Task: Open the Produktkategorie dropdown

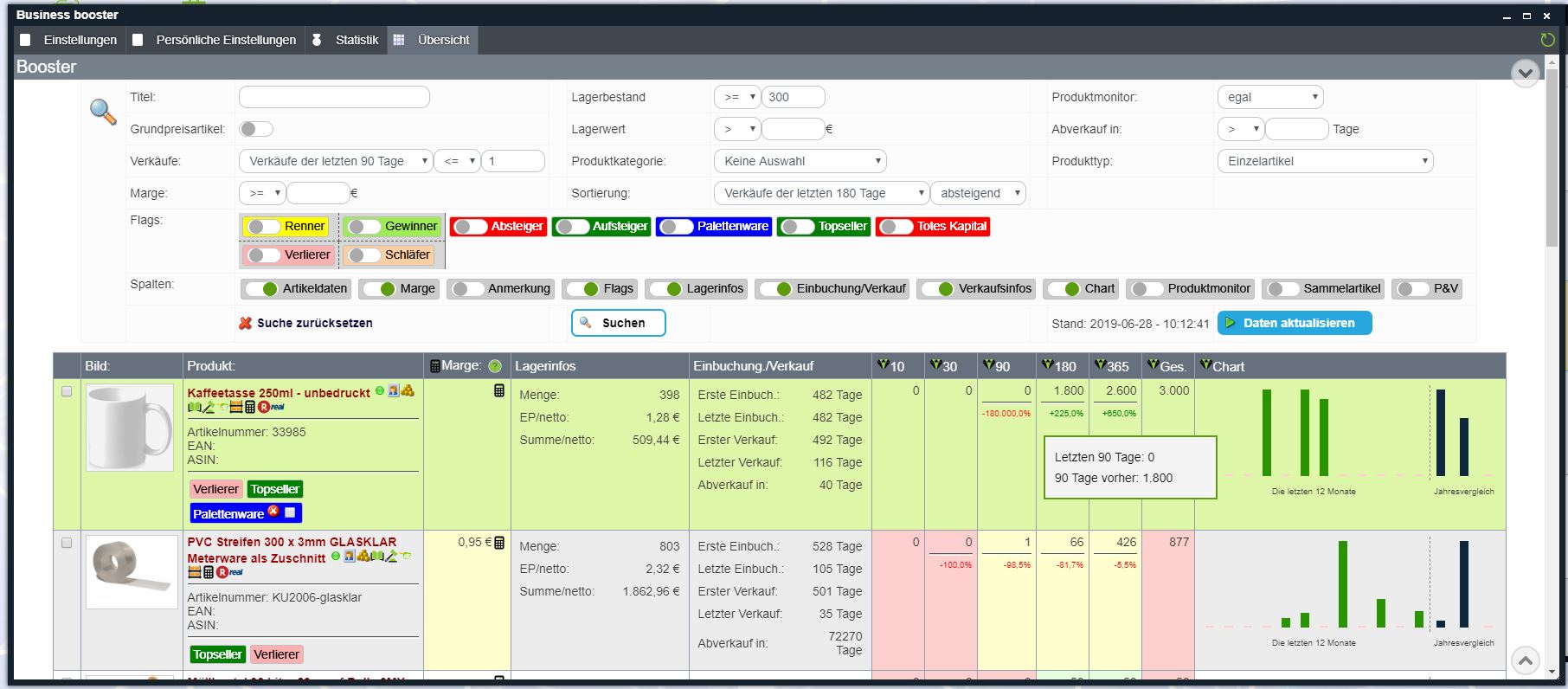Action: 800,161
